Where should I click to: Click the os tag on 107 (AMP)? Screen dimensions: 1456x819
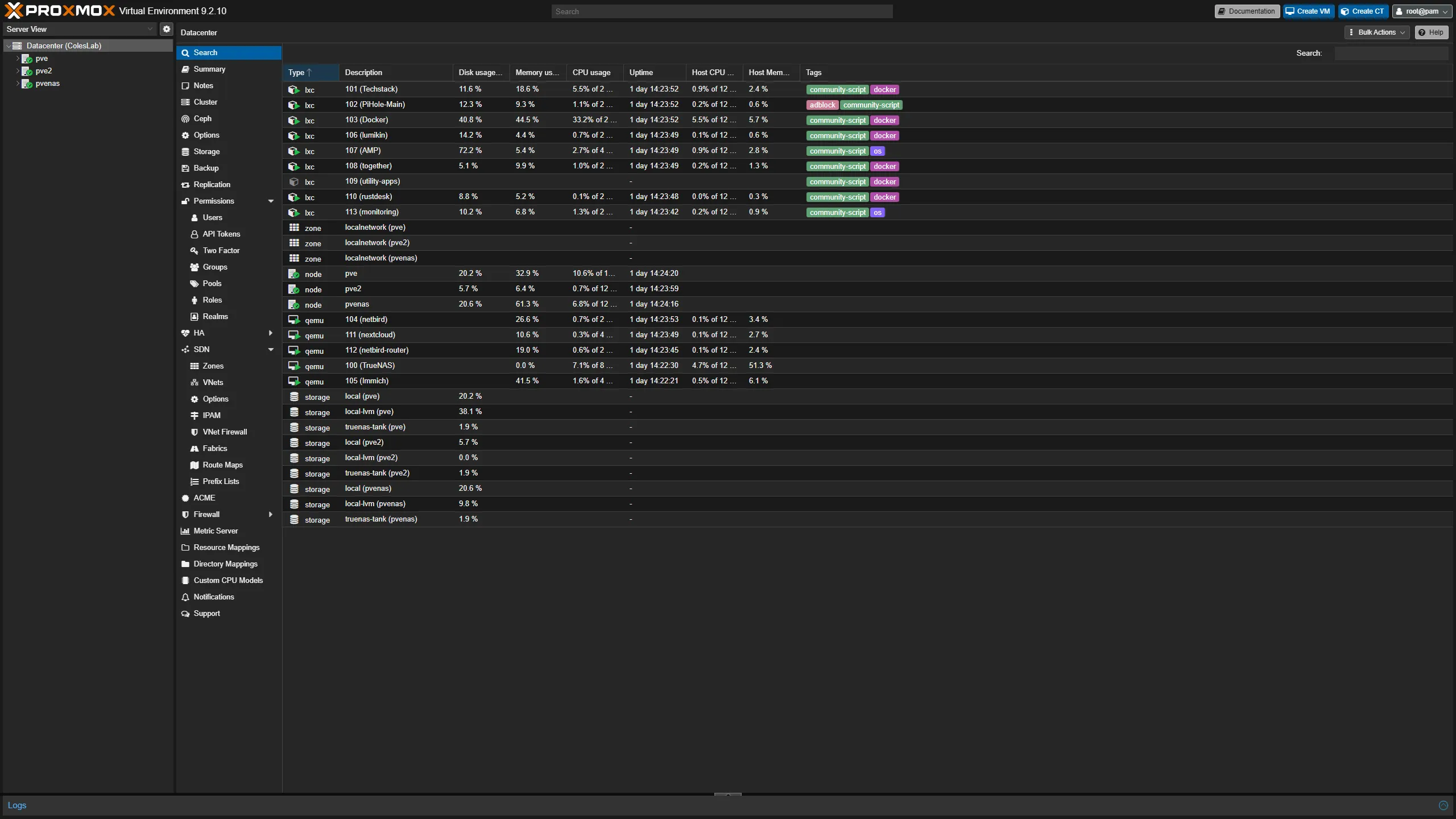878,151
